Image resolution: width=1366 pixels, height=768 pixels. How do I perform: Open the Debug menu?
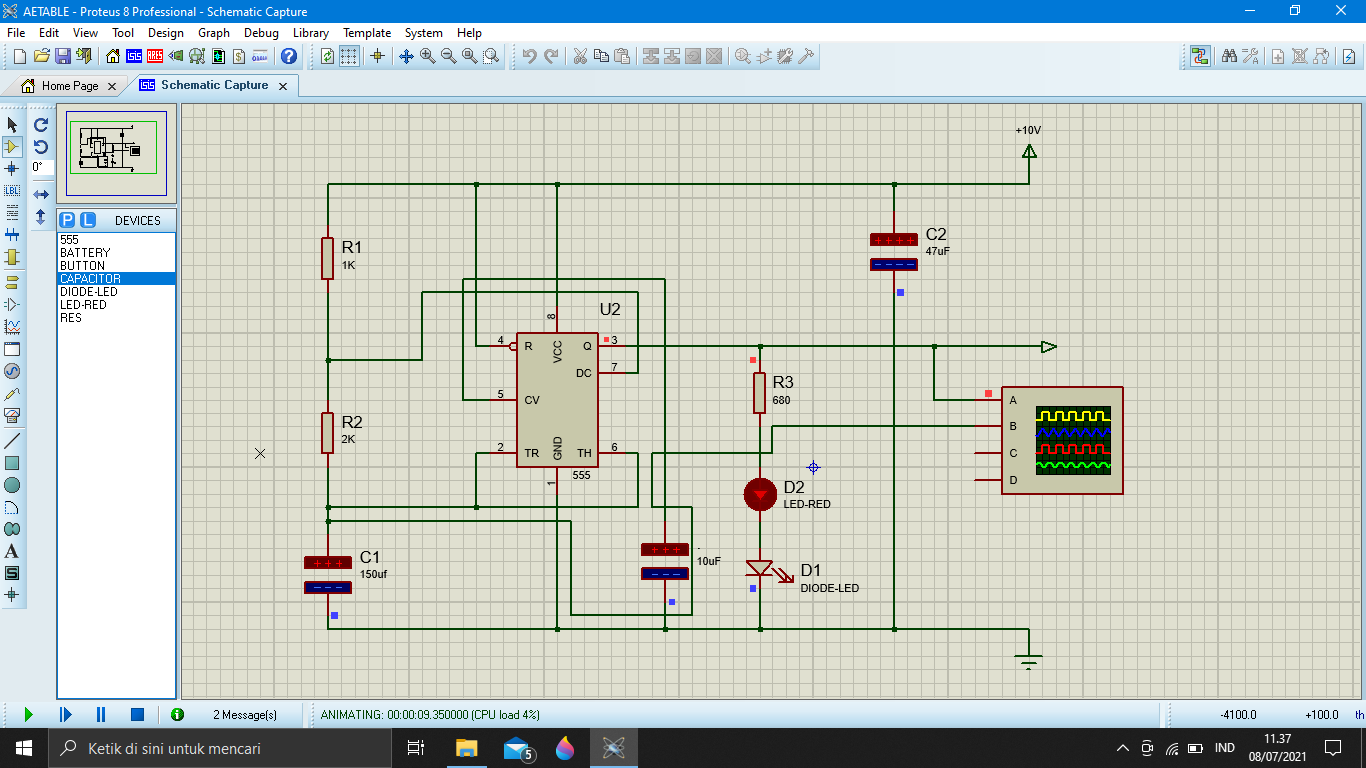(261, 33)
